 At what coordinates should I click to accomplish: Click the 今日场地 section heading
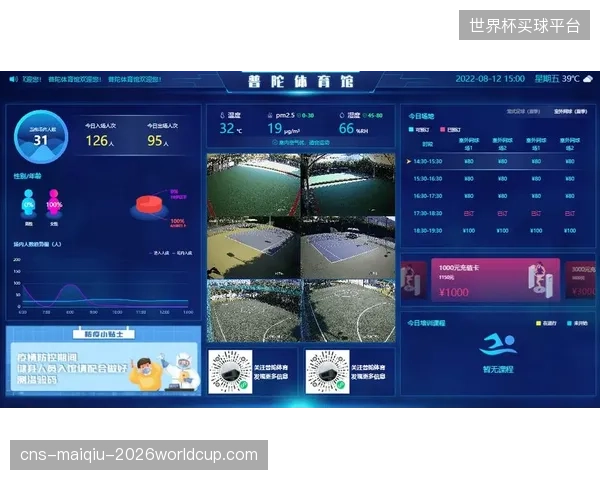pos(421,116)
